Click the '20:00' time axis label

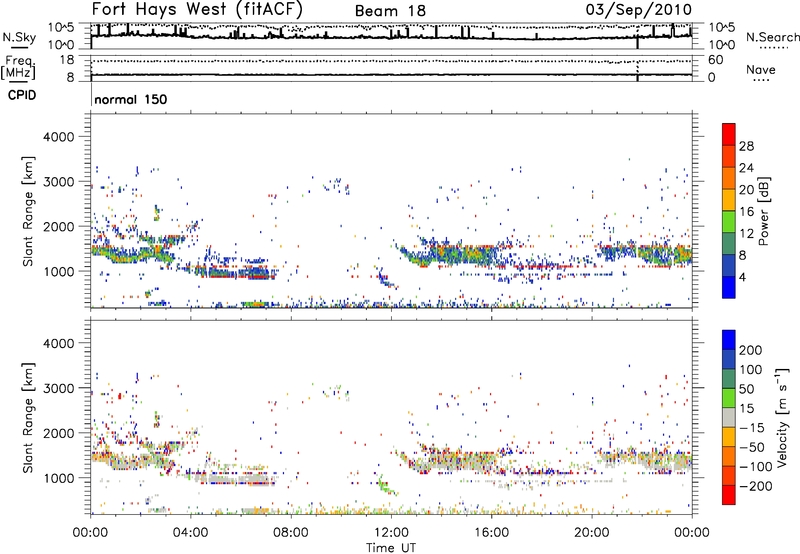click(592, 533)
